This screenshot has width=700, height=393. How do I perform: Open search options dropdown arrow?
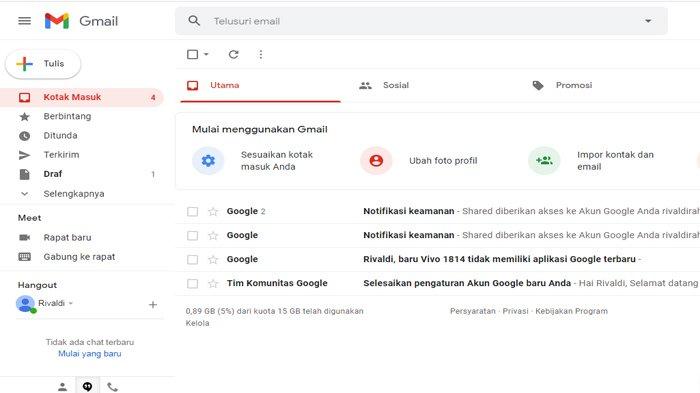[x=648, y=21]
